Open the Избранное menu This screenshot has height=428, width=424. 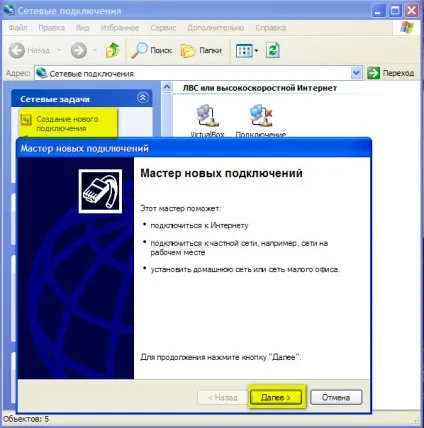tap(120, 28)
